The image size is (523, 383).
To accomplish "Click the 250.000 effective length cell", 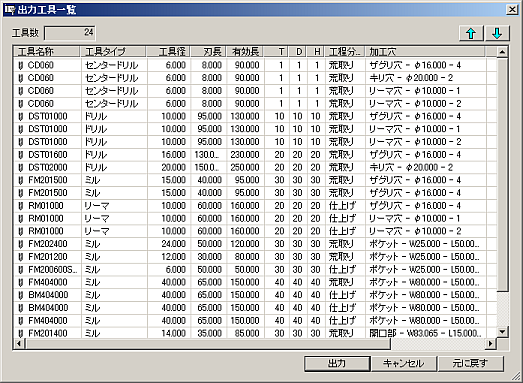I will pos(245,167).
